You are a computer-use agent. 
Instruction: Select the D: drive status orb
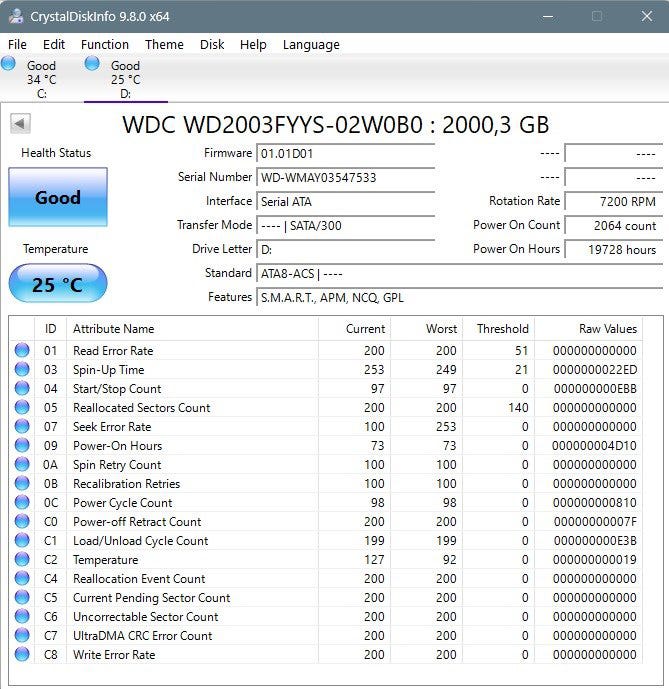(x=92, y=63)
